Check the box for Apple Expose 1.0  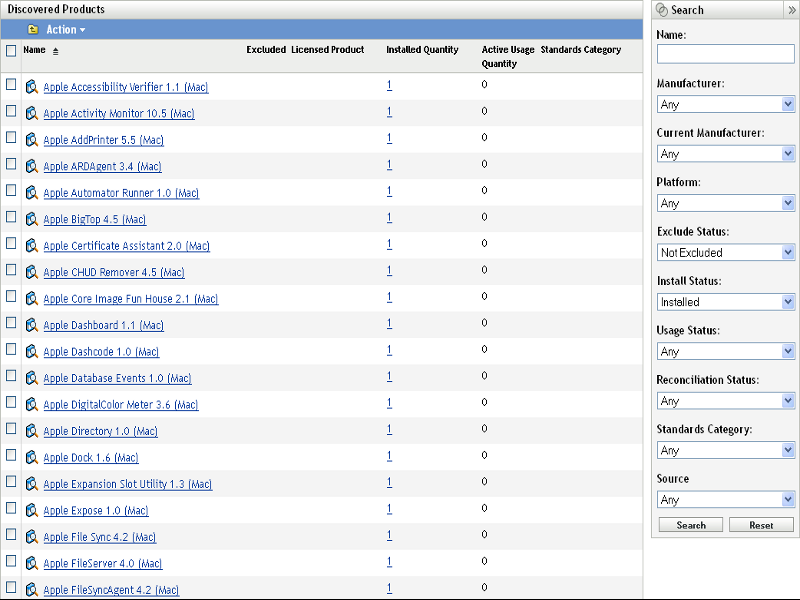11,508
